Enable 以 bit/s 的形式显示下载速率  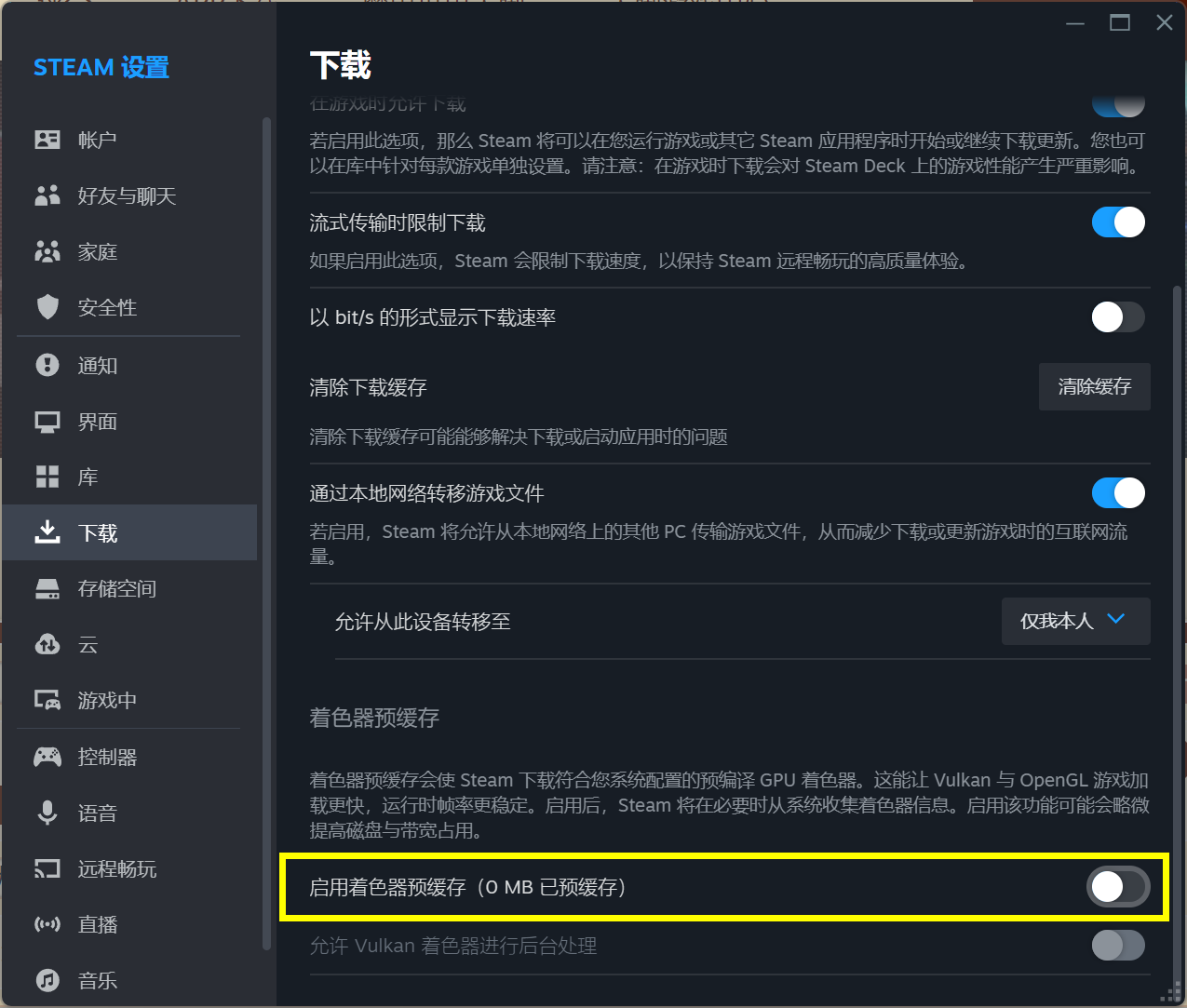pyautogui.click(x=1118, y=316)
